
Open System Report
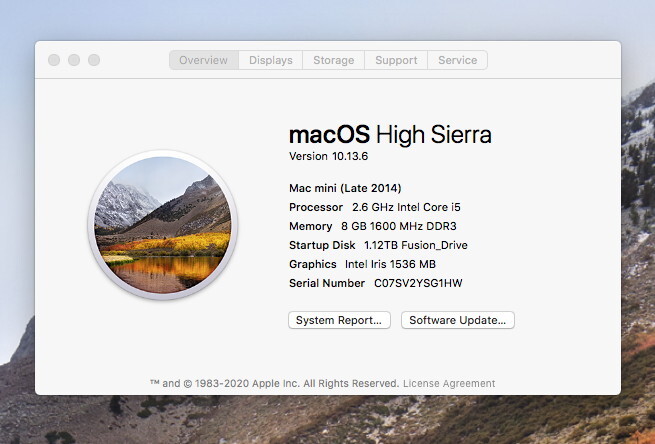pyautogui.click(x=339, y=320)
